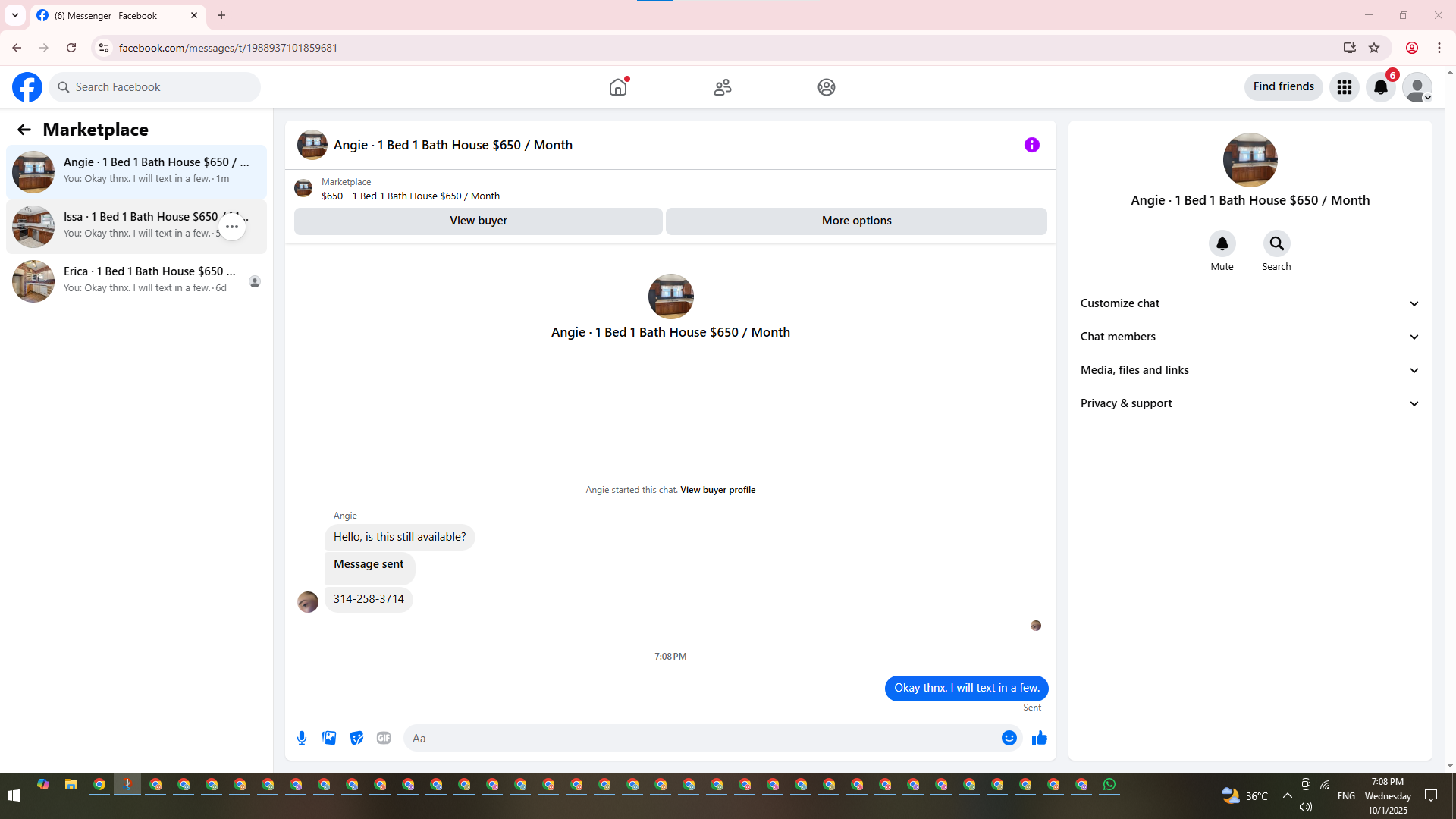
Task: Bookmark this page with the star
Action: click(x=1374, y=48)
